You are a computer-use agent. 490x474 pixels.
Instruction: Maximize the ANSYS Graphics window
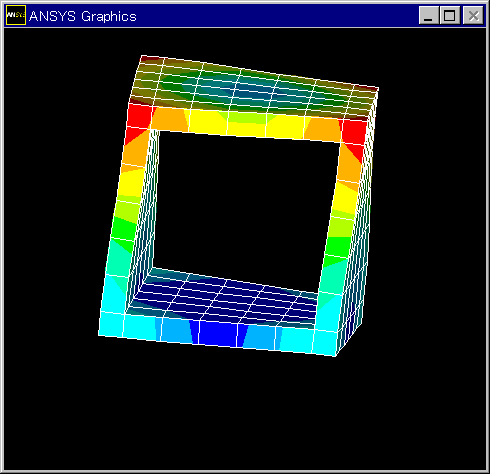450,15
